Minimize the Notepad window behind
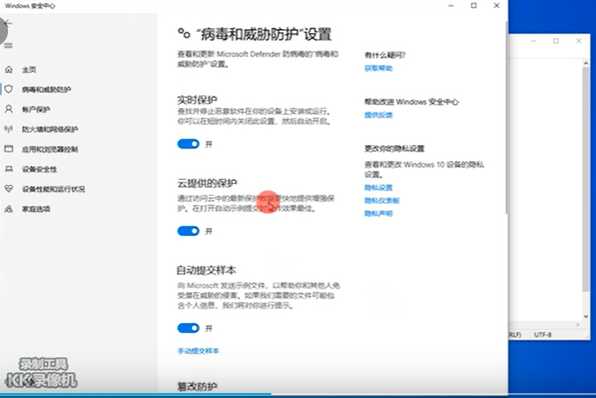 (x=533, y=41)
